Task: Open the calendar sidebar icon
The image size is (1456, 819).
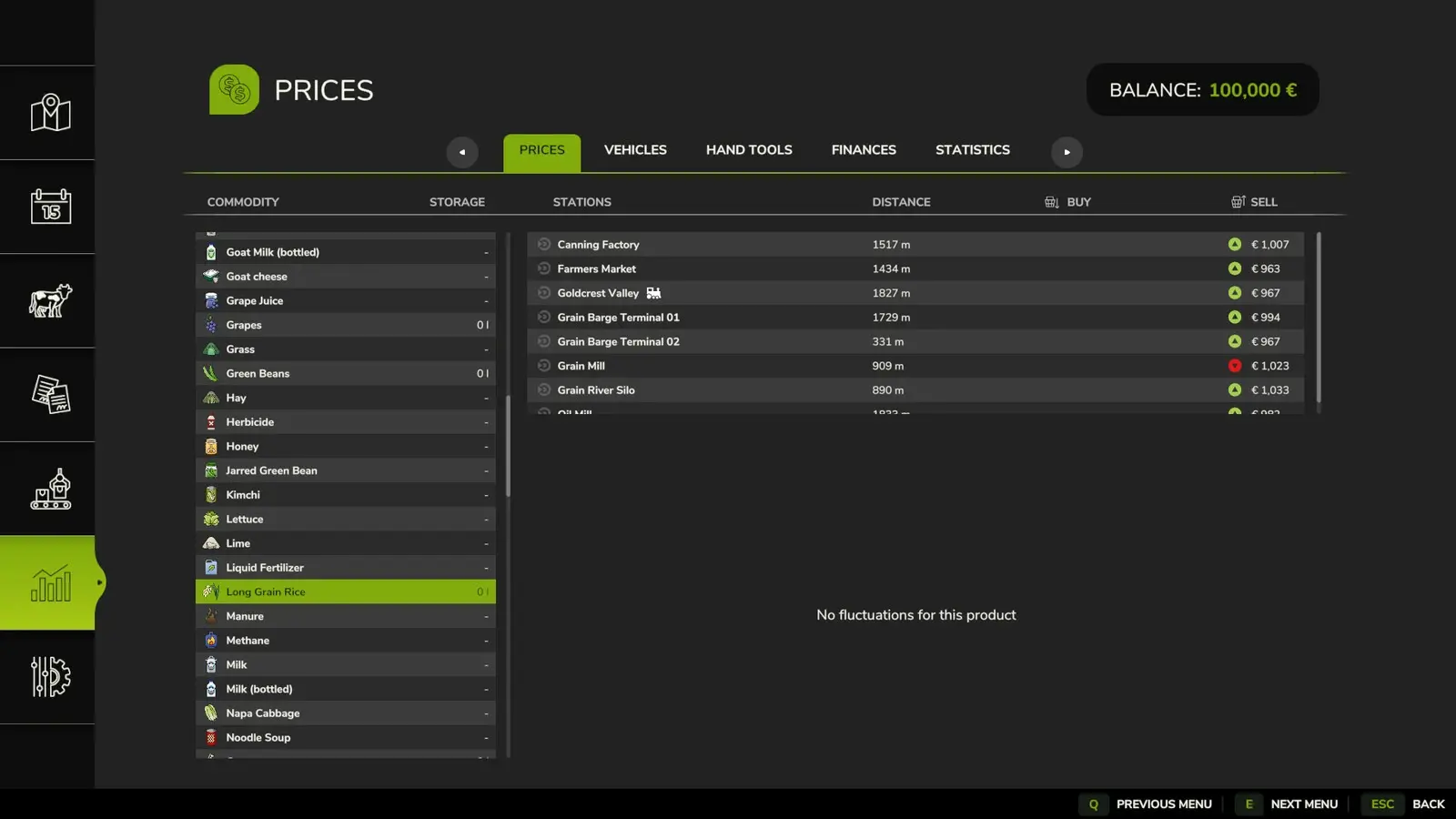Action: click(x=50, y=207)
